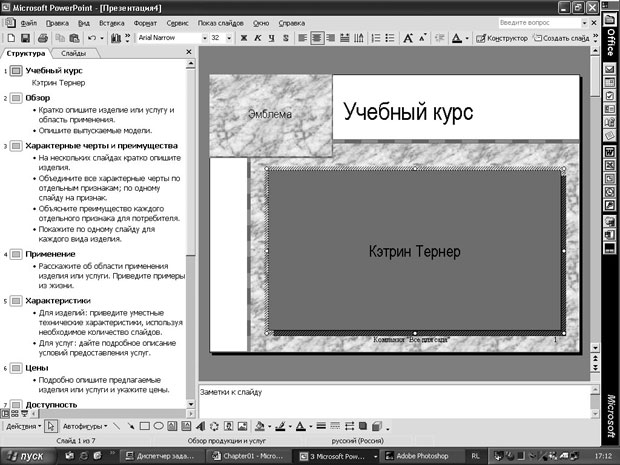Undo last action arrow icon
The width and height of the screenshot is (620, 465).
pos(92,38)
